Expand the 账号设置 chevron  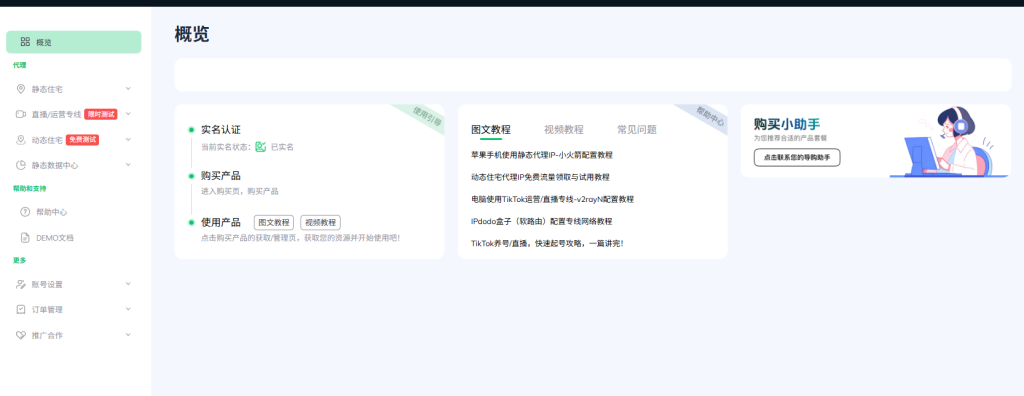click(128, 284)
